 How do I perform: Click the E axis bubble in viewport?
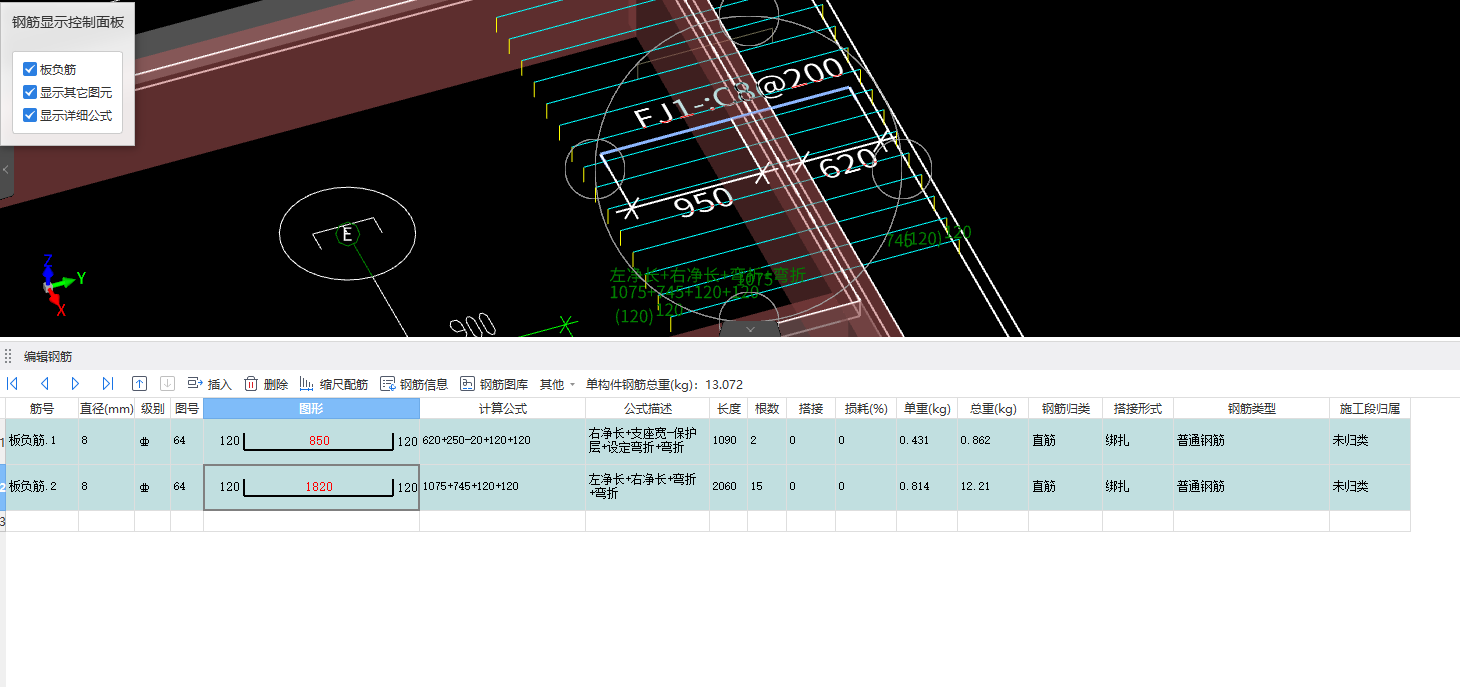(347, 235)
